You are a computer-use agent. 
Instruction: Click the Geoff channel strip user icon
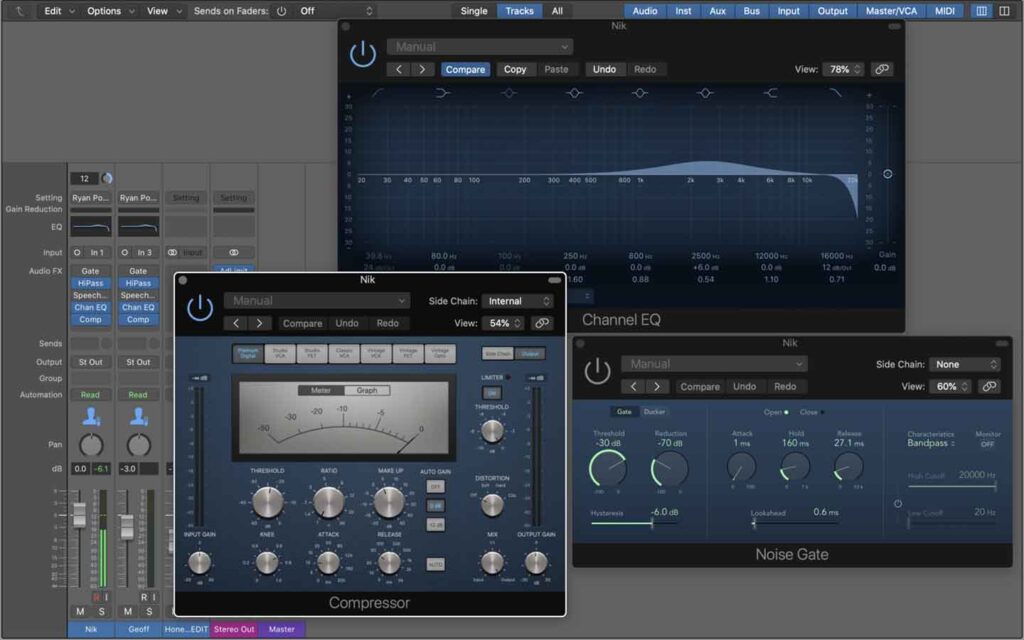(138, 416)
